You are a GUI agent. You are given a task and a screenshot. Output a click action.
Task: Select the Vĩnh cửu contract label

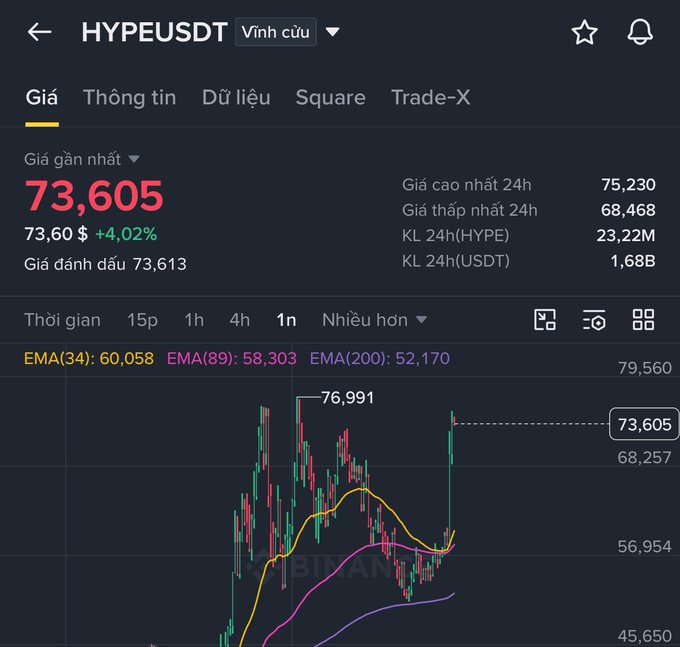[276, 32]
